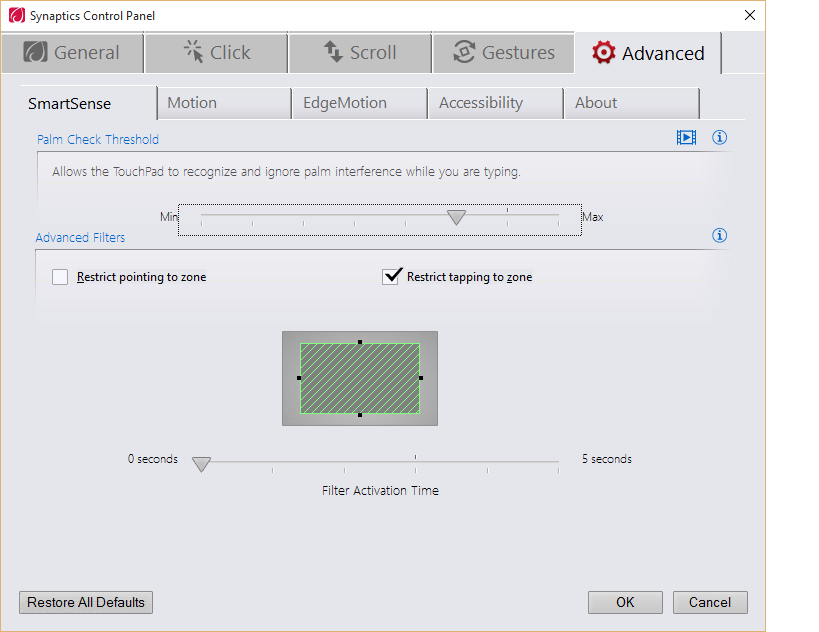Select the Gestures tab
Image resolution: width=819 pixels, height=632 pixels.
[x=504, y=53]
